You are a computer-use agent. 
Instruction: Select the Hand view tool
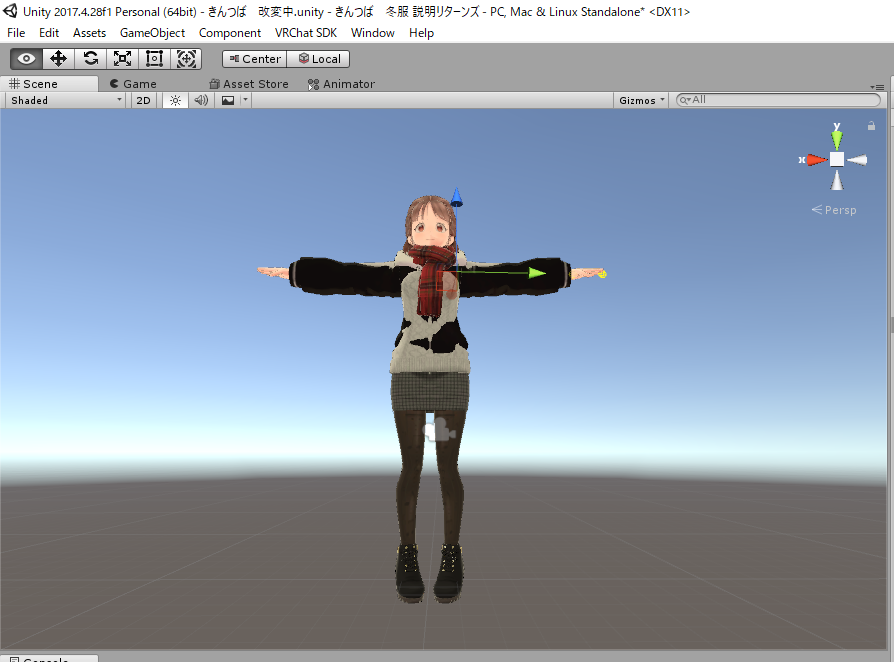[x=26, y=59]
